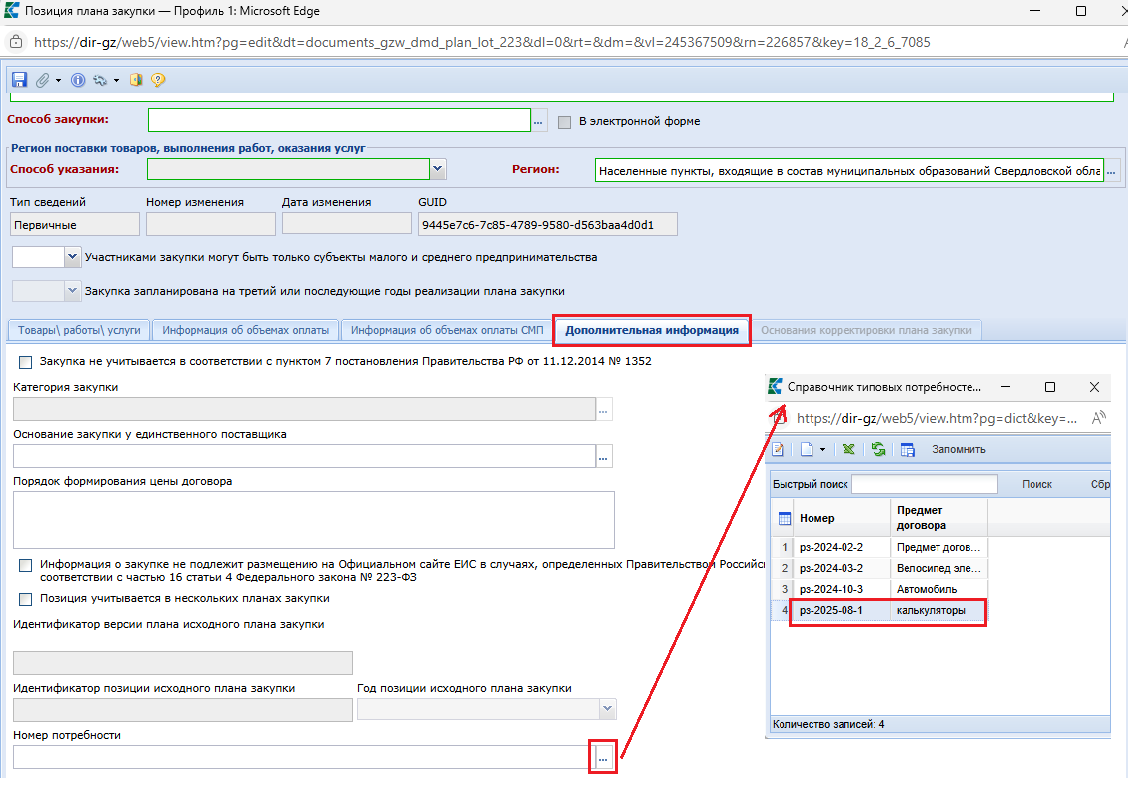This screenshot has height=791, width=1128.
Task: Open the Регион lookup ellipsis button
Action: pyautogui.click(x=1111, y=170)
